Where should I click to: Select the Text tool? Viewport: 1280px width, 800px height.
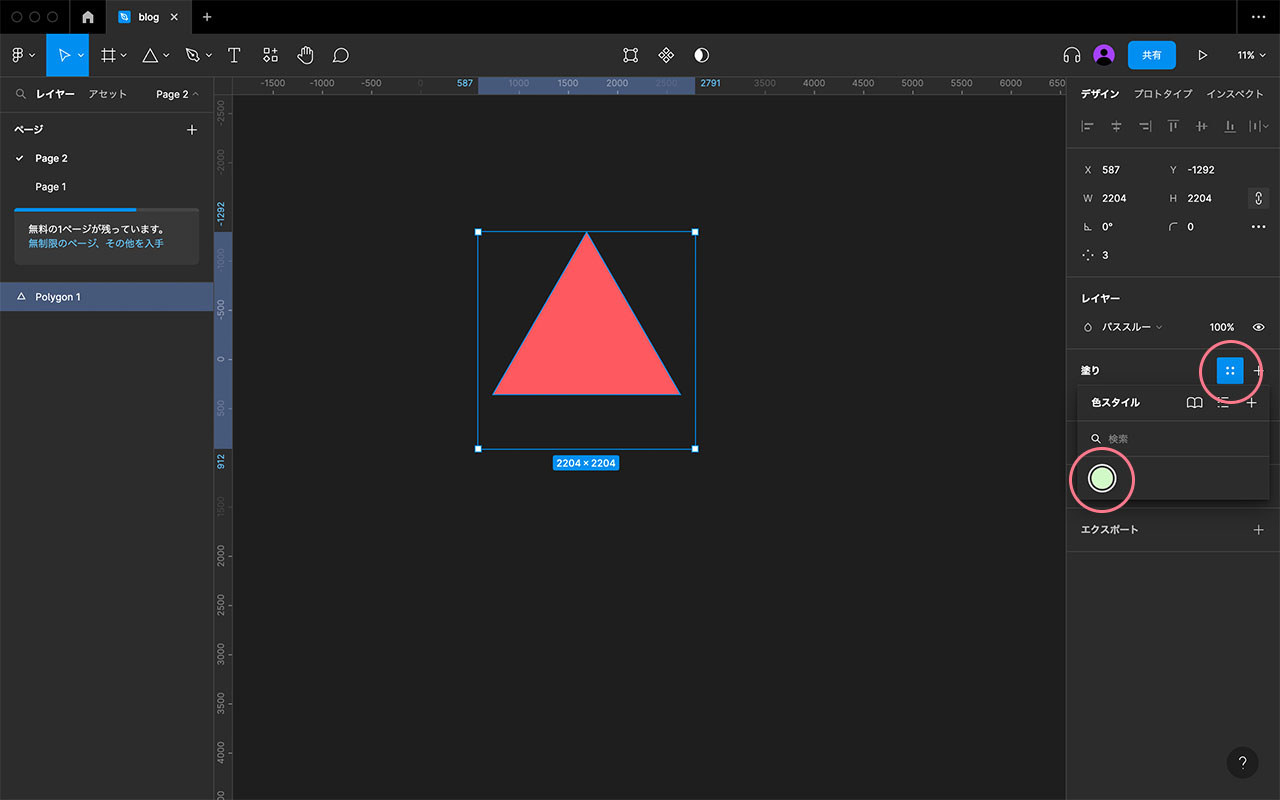(x=234, y=55)
